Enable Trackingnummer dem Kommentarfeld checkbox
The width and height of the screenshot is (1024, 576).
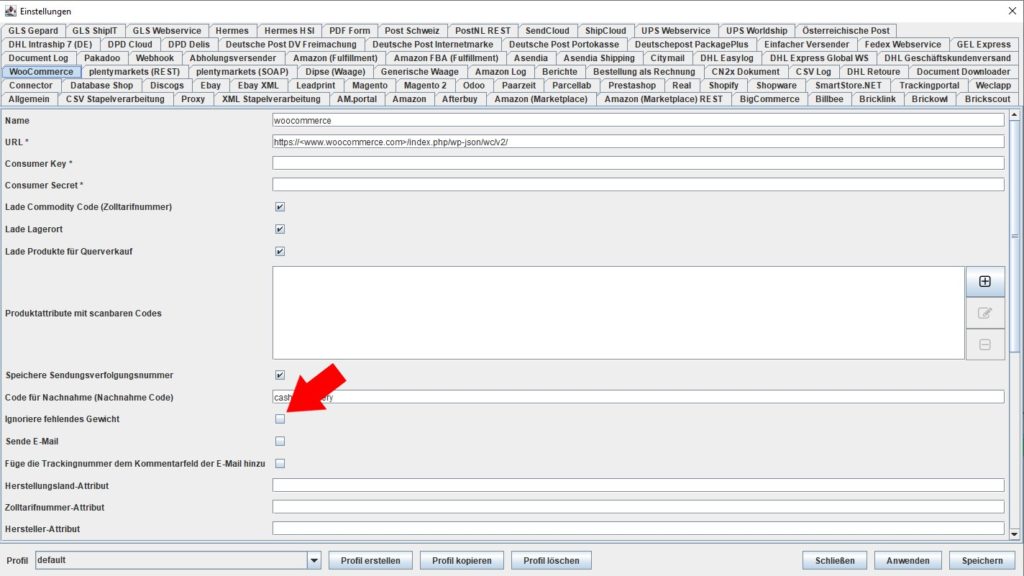click(x=280, y=464)
